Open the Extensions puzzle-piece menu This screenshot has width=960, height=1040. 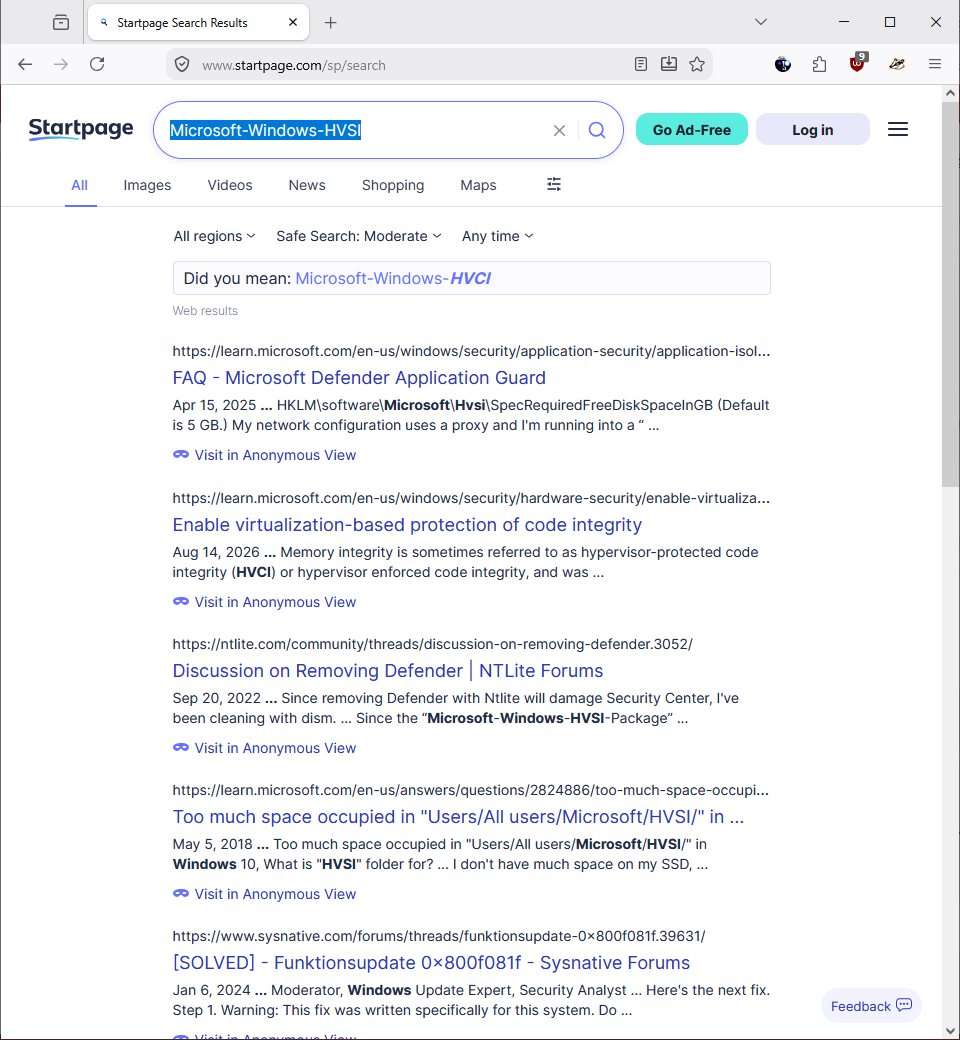click(x=819, y=64)
